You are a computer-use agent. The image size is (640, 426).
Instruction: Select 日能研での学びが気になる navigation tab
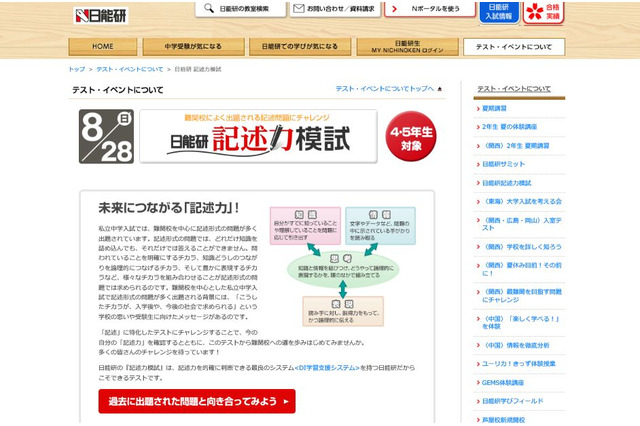[300, 47]
